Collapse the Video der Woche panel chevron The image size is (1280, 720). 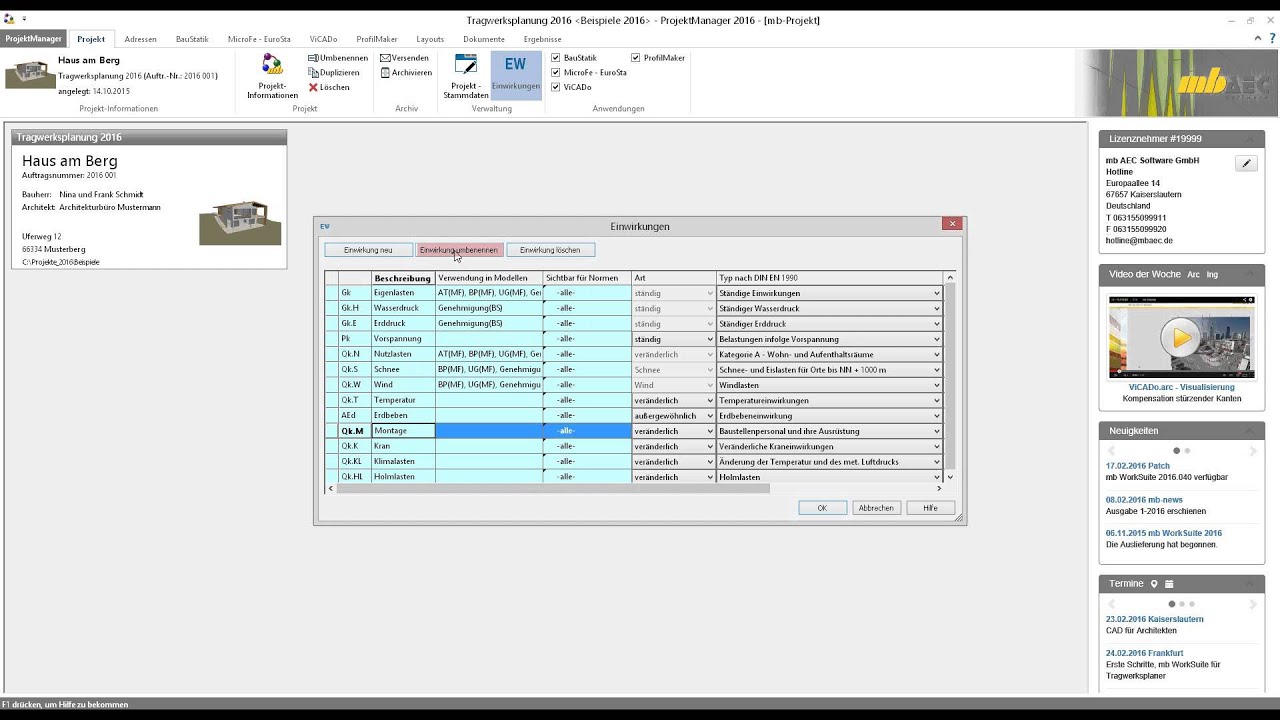point(1250,274)
